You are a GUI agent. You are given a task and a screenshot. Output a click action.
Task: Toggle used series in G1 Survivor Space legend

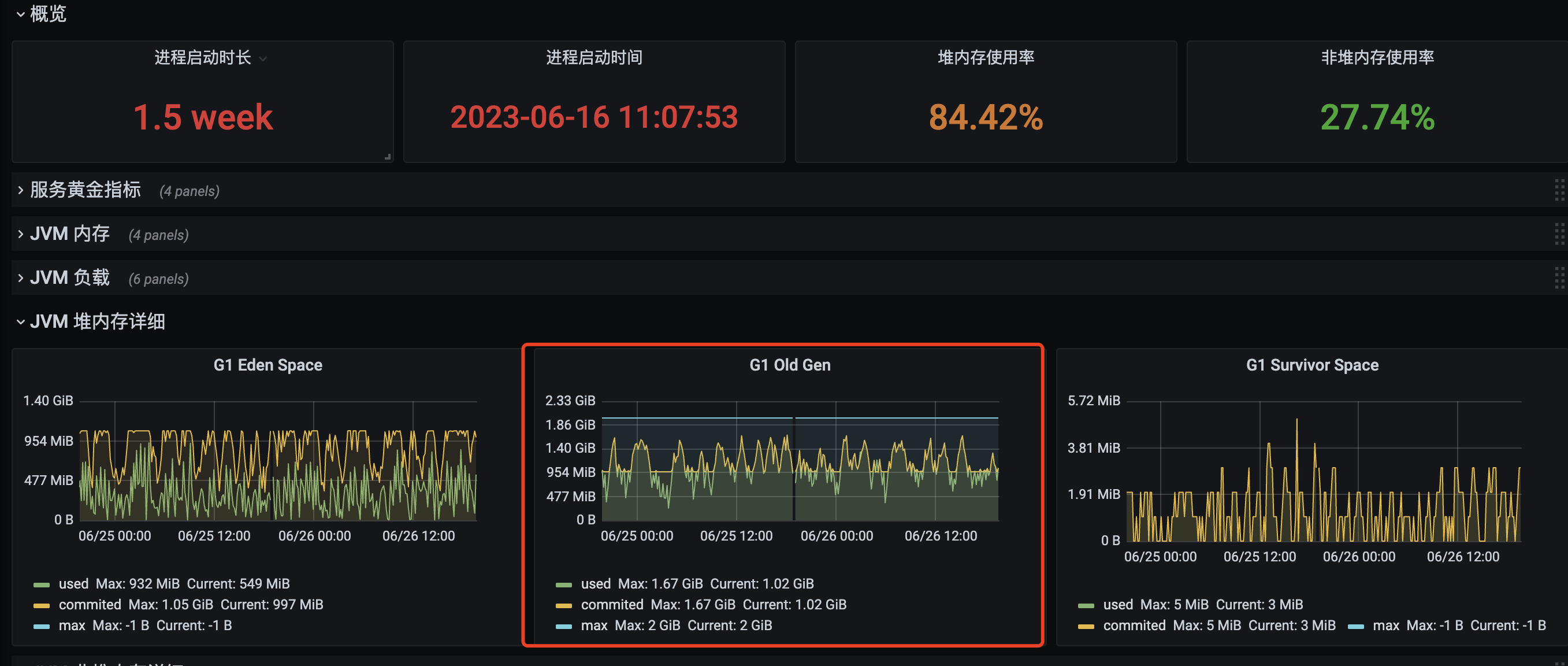1118,605
